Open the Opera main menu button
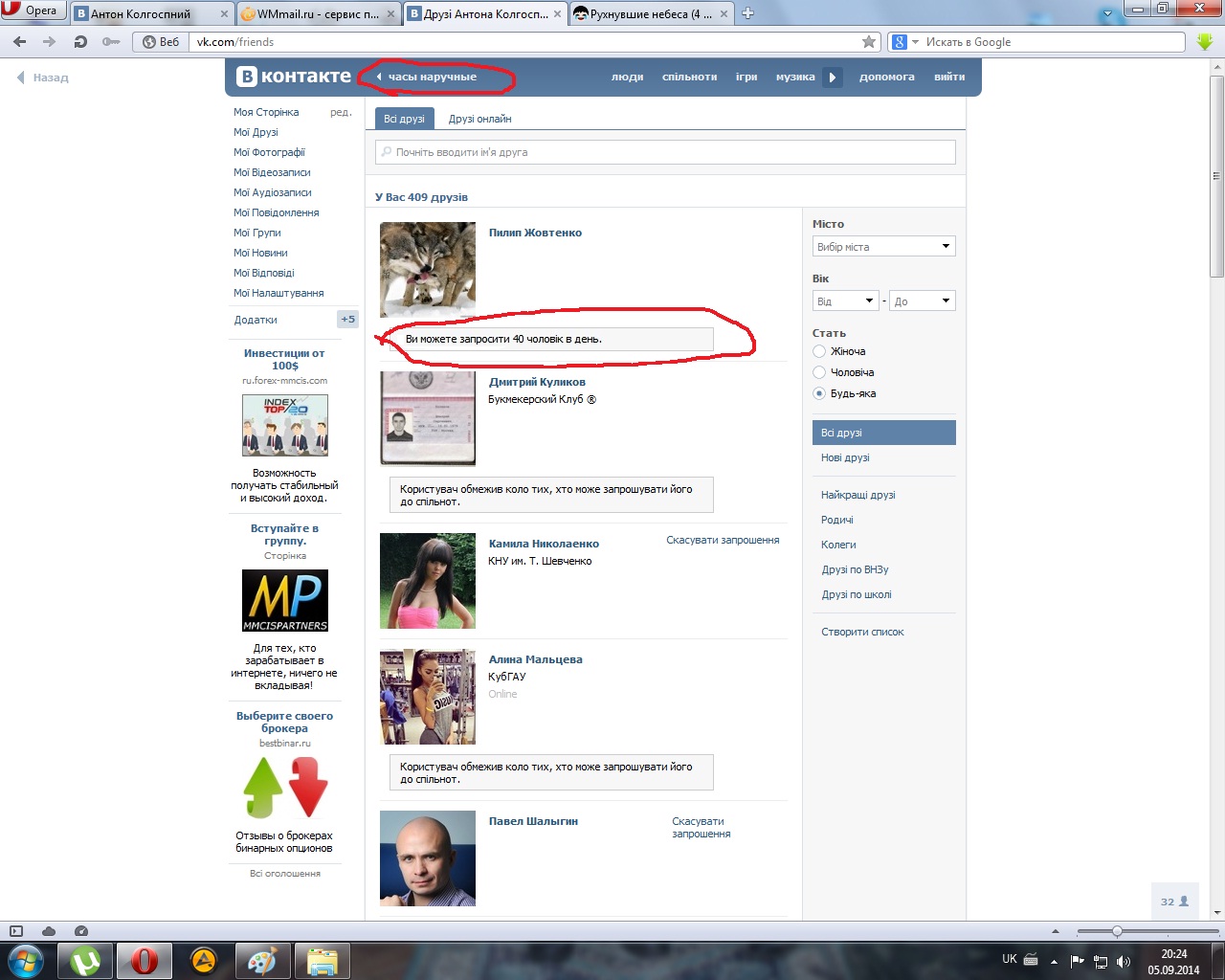1225x980 pixels. tap(32, 11)
